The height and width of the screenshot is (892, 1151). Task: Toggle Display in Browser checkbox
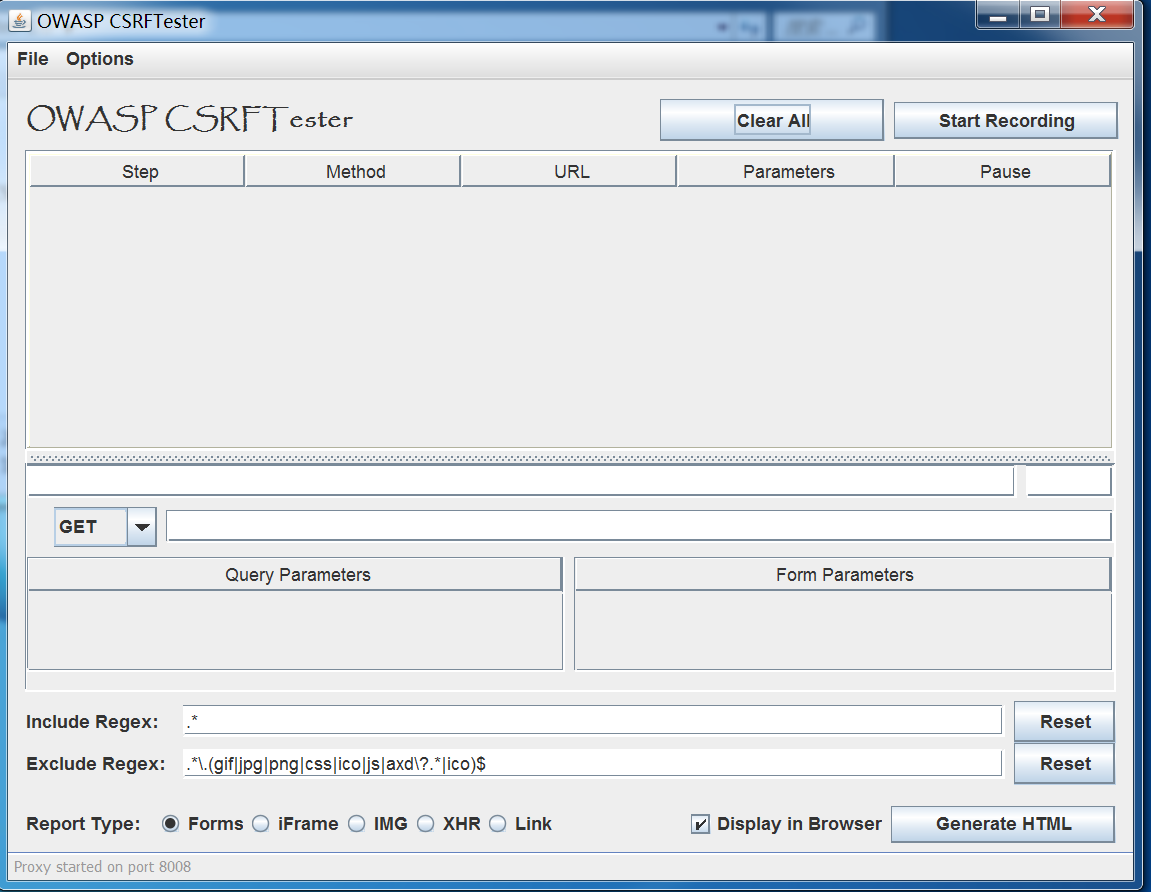click(700, 824)
